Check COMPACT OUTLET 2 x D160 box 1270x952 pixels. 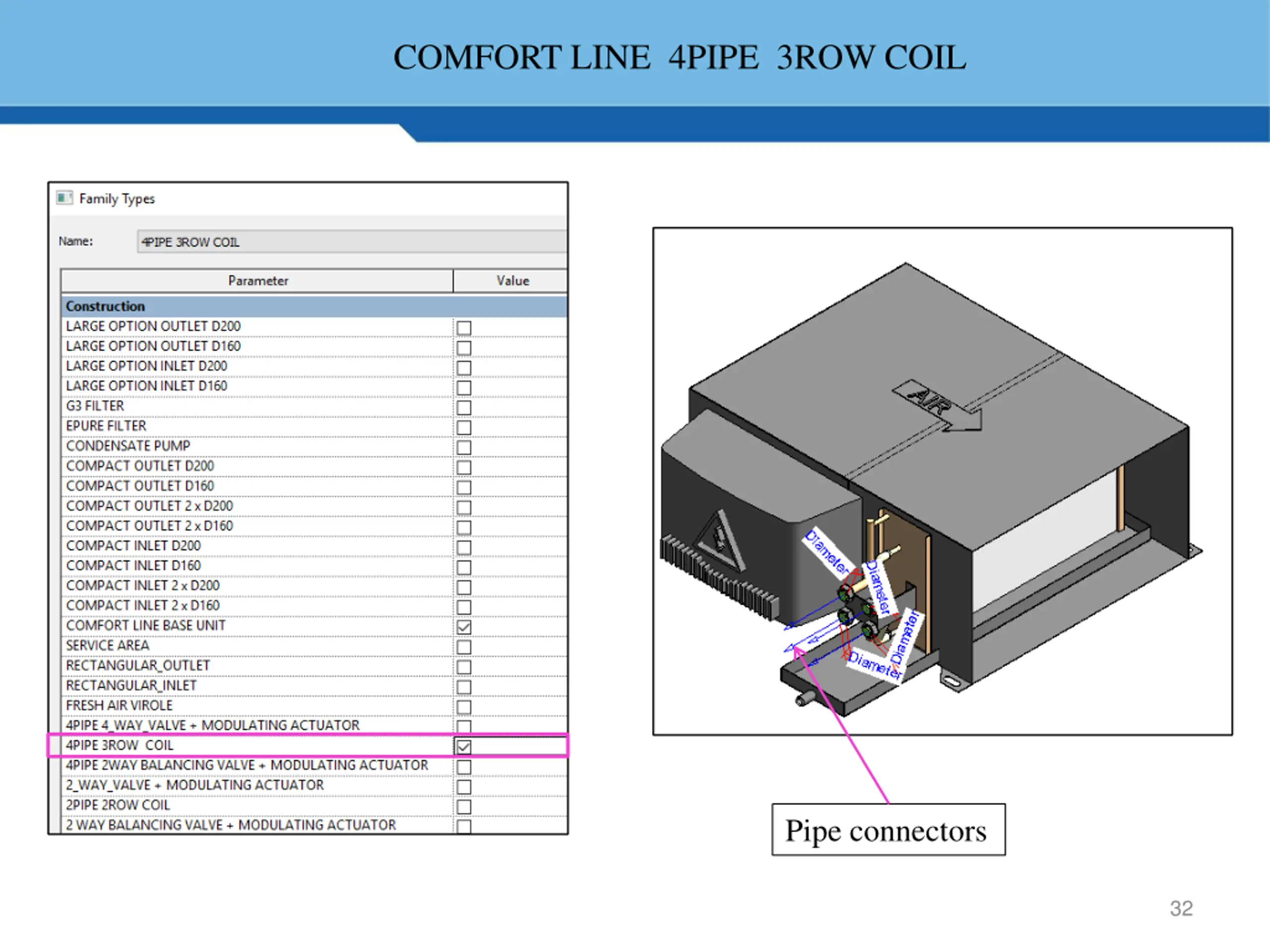coord(463,528)
